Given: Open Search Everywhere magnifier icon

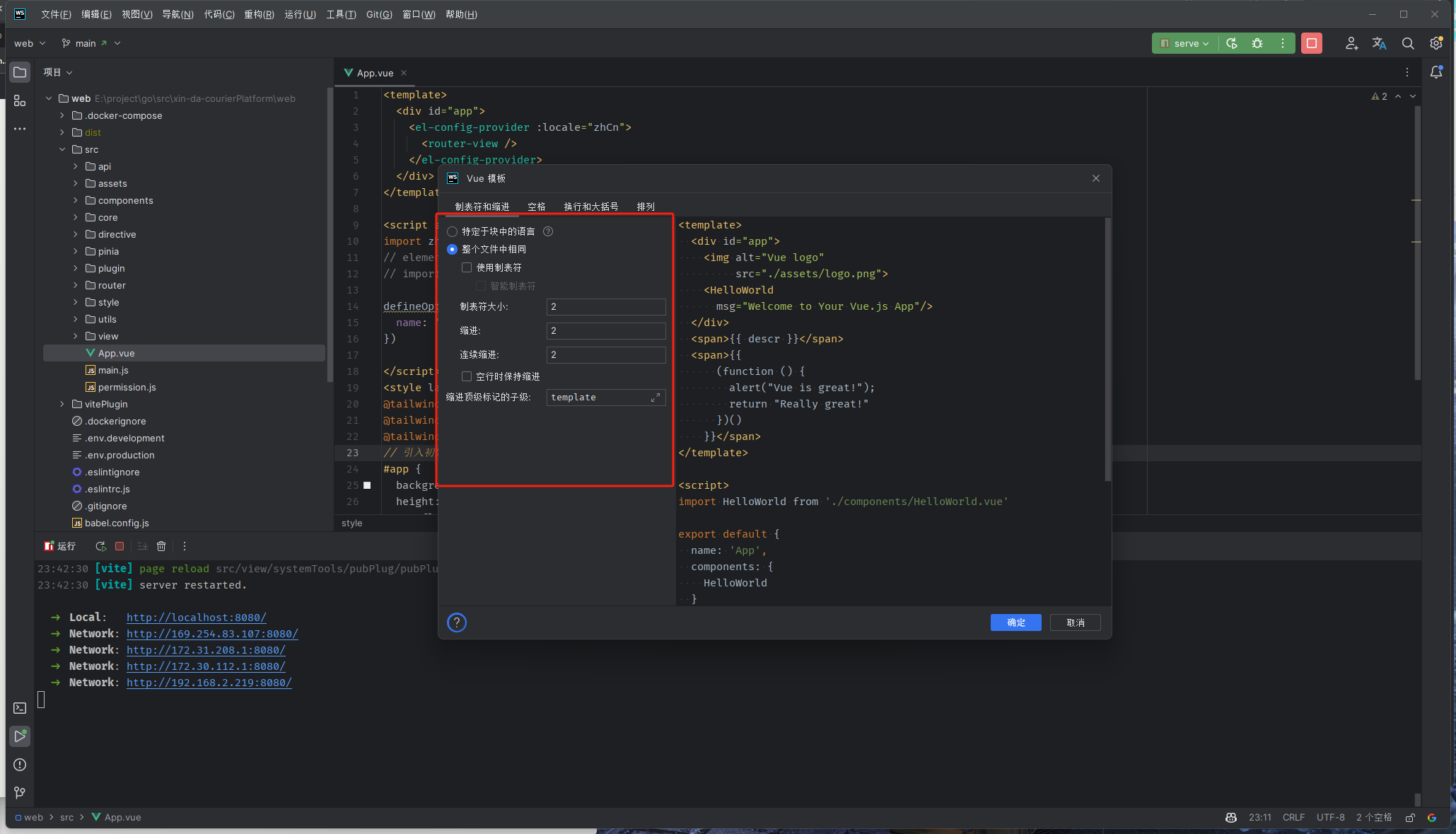Looking at the screenshot, I should pyautogui.click(x=1408, y=43).
